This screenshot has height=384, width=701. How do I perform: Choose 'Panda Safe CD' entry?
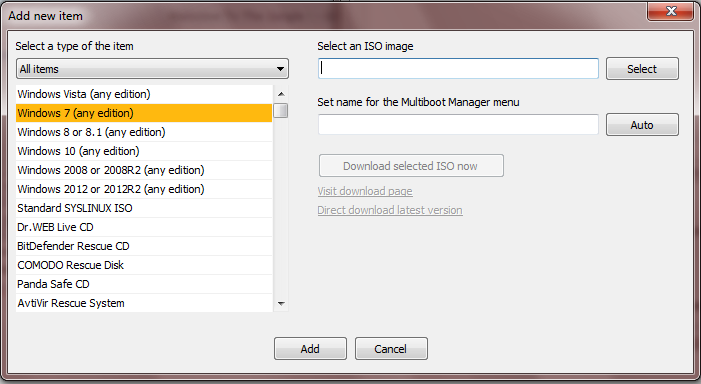pos(144,284)
